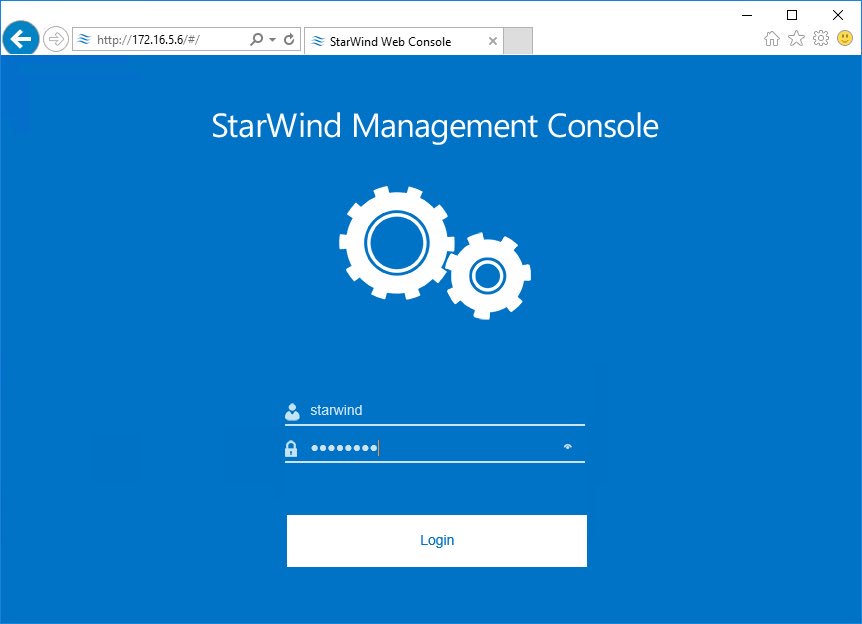862x624 pixels.
Task: Reveal the password using the eye icon
Action: [x=568, y=447]
